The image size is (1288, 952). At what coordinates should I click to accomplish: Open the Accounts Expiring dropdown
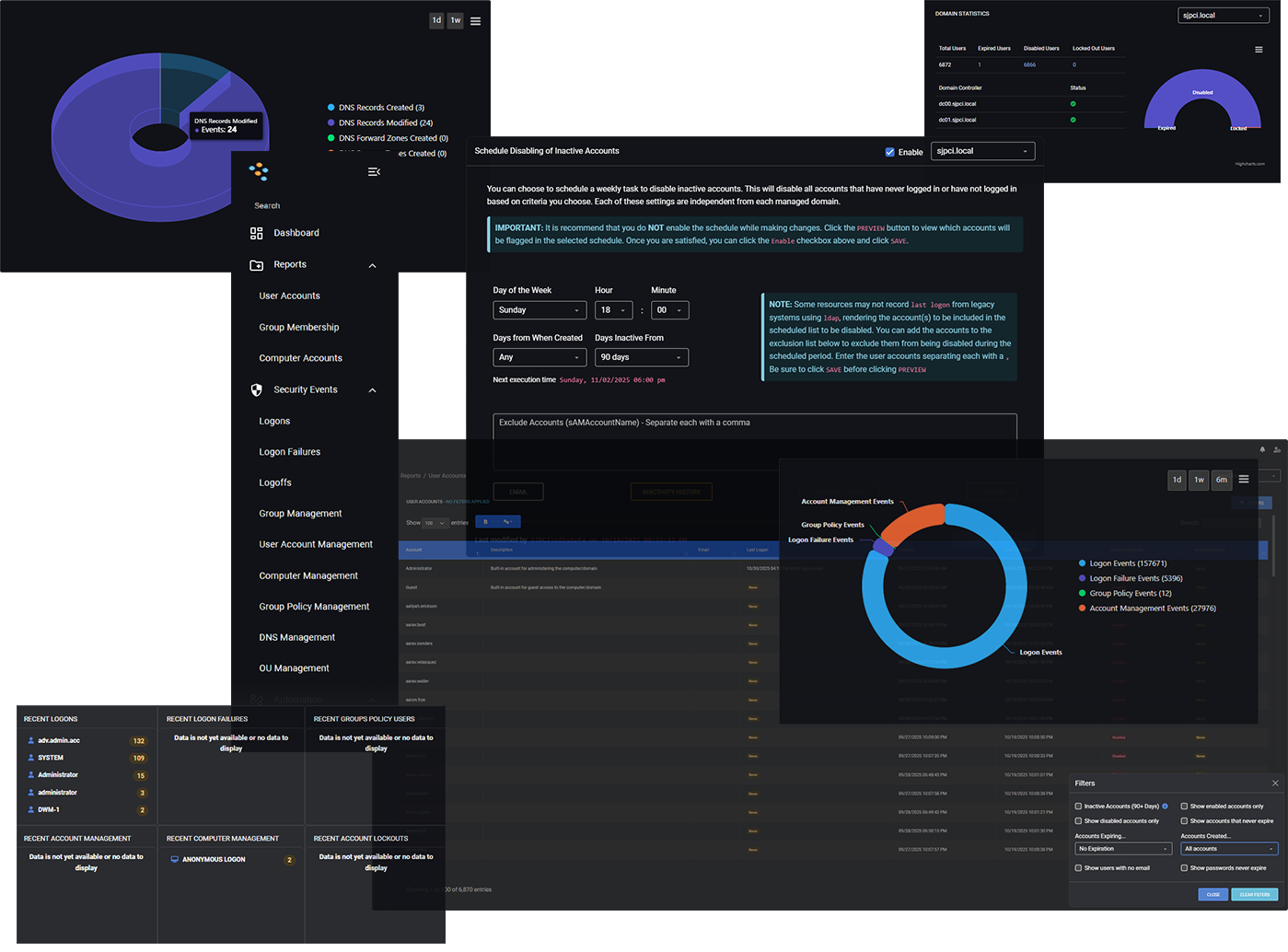point(1123,849)
